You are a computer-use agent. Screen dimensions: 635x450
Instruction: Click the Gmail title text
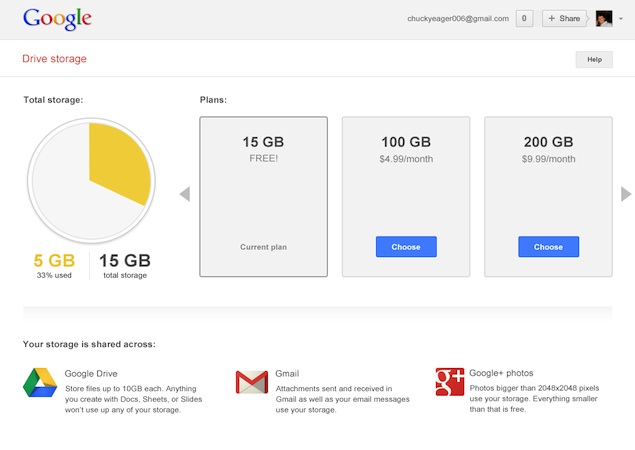(x=287, y=373)
